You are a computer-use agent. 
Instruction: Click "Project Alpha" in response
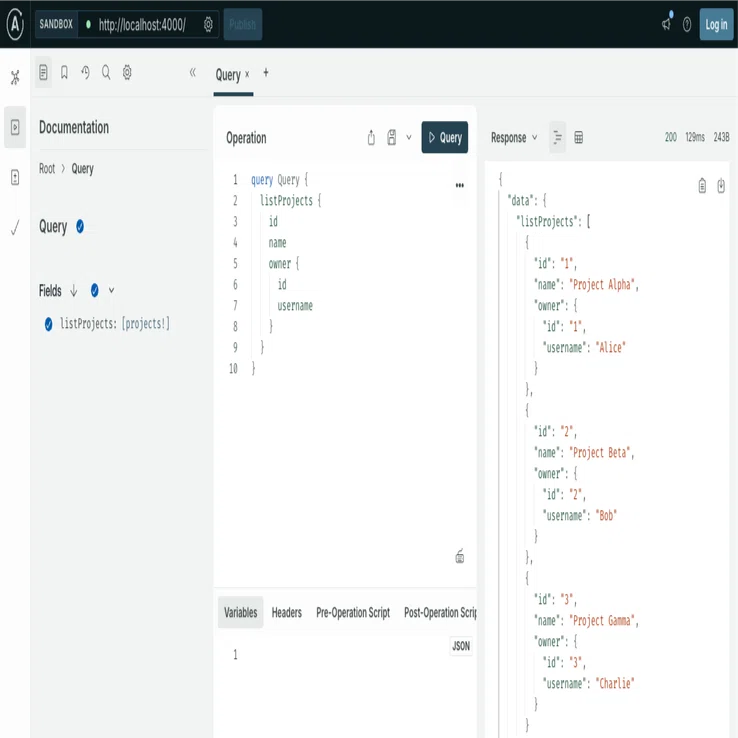(602, 285)
